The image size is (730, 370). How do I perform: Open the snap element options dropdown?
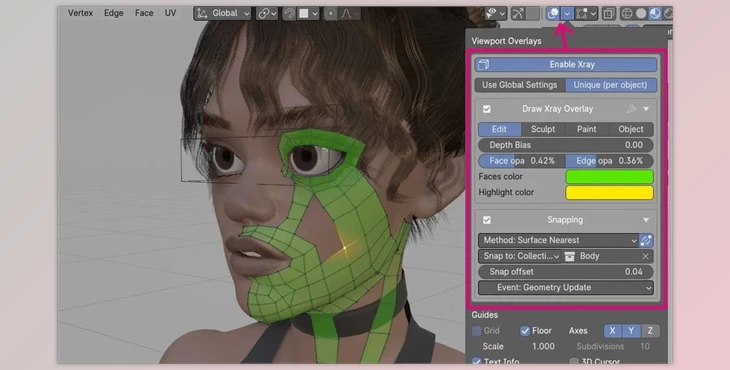point(308,13)
